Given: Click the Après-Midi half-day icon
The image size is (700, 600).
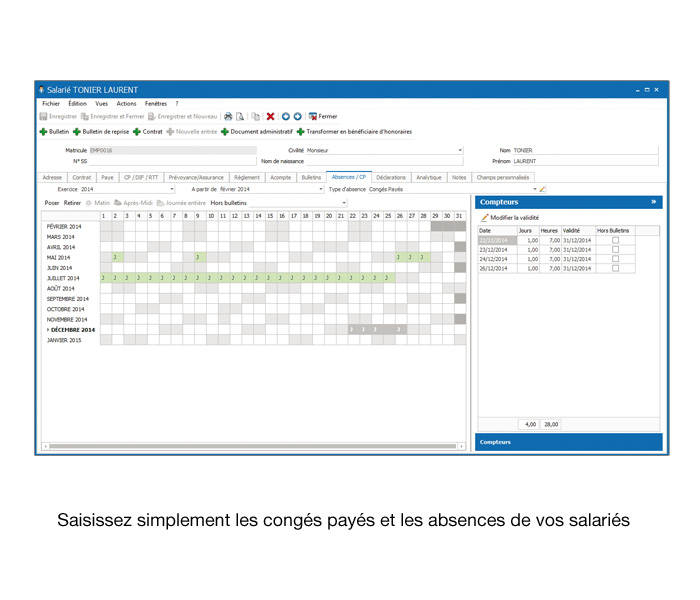Looking at the screenshot, I should (x=118, y=203).
